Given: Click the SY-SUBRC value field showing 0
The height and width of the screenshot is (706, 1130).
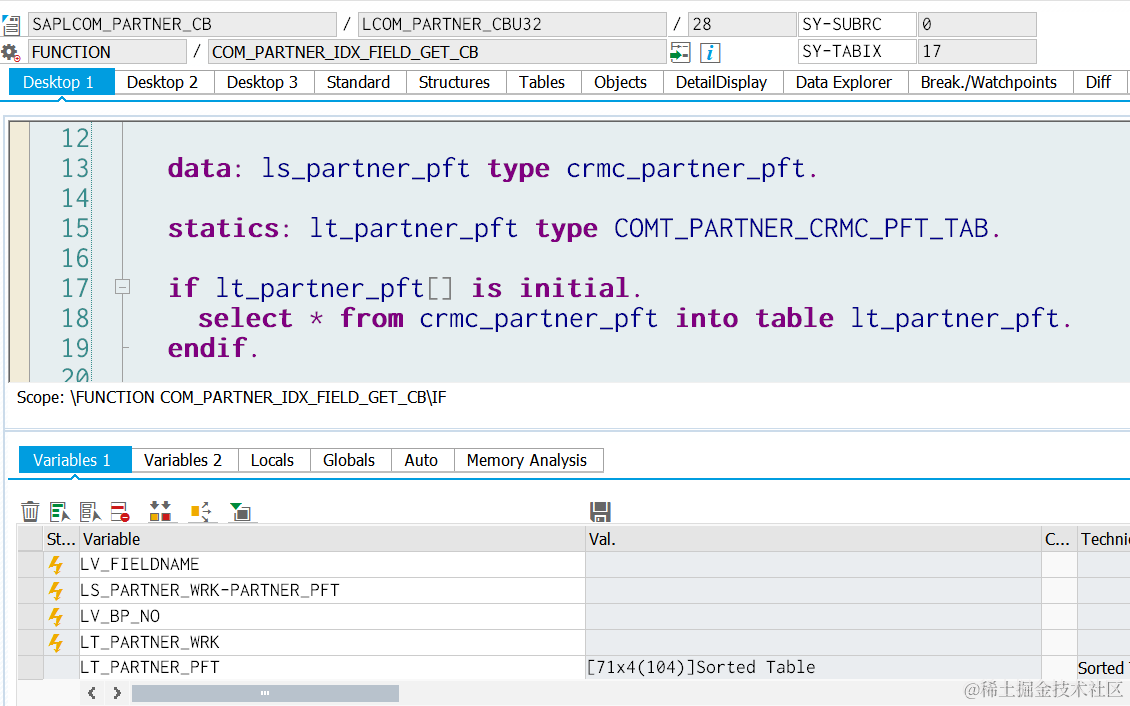Looking at the screenshot, I should point(977,24).
